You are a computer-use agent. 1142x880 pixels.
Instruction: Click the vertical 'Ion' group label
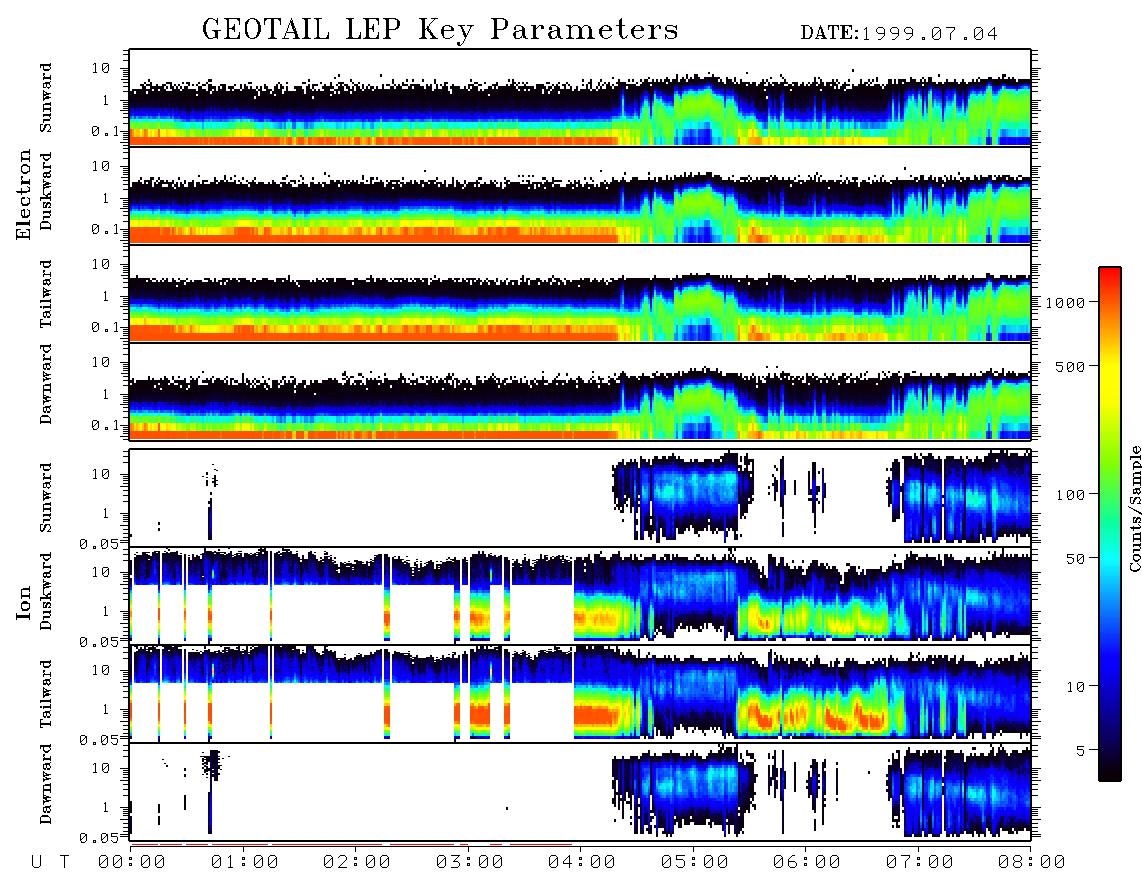24,602
